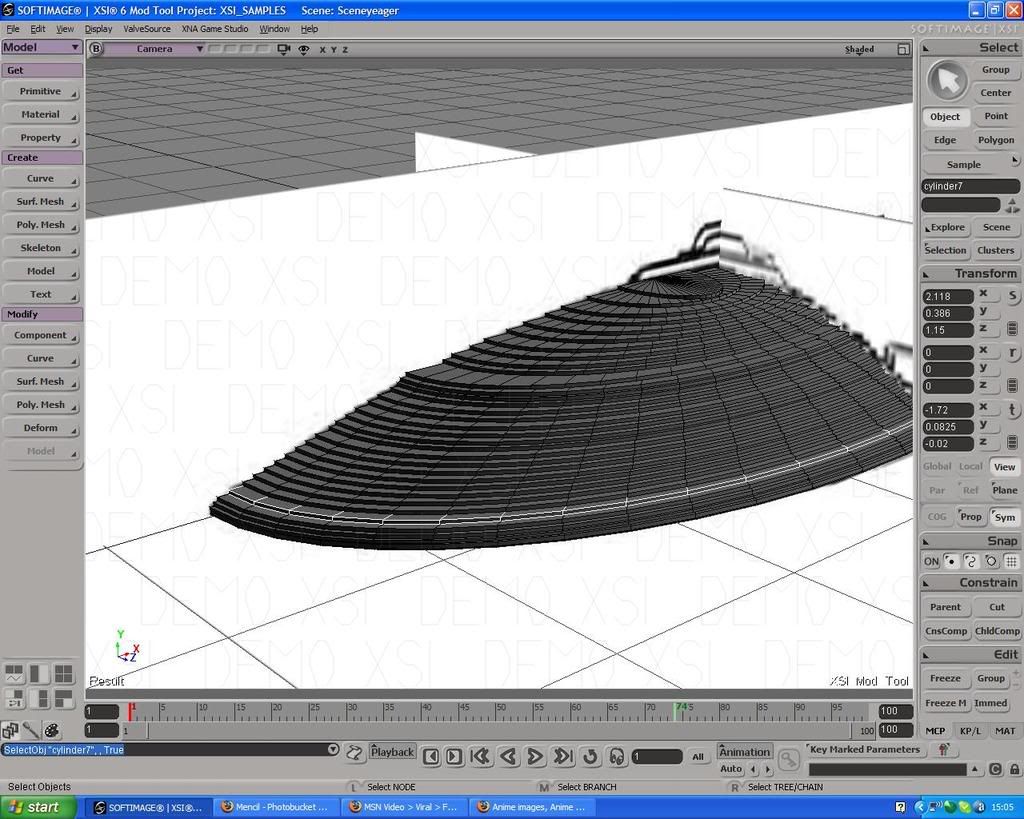Select the four-pane viewport layout icon
This screenshot has width=1024, height=819.
pos(64,673)
